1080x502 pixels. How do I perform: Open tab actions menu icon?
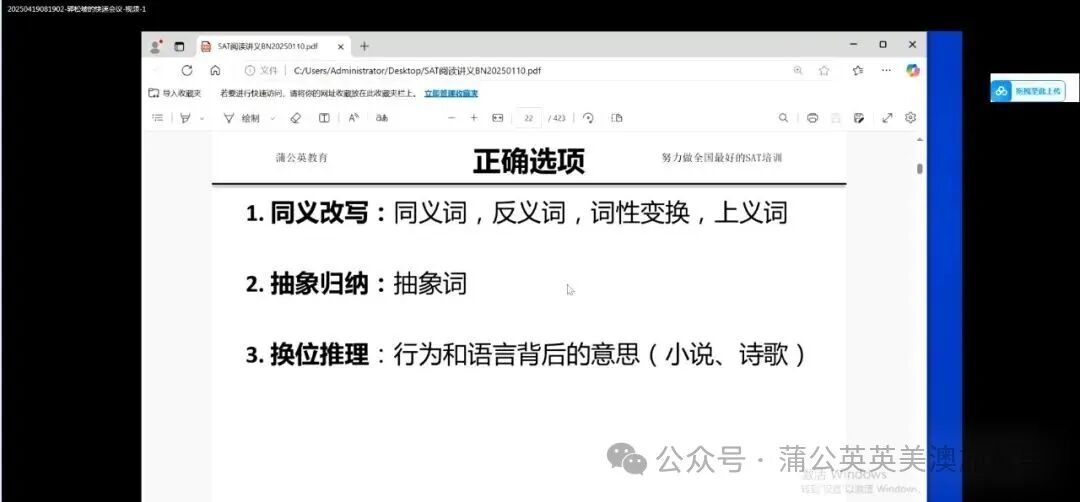pos(179,47)
